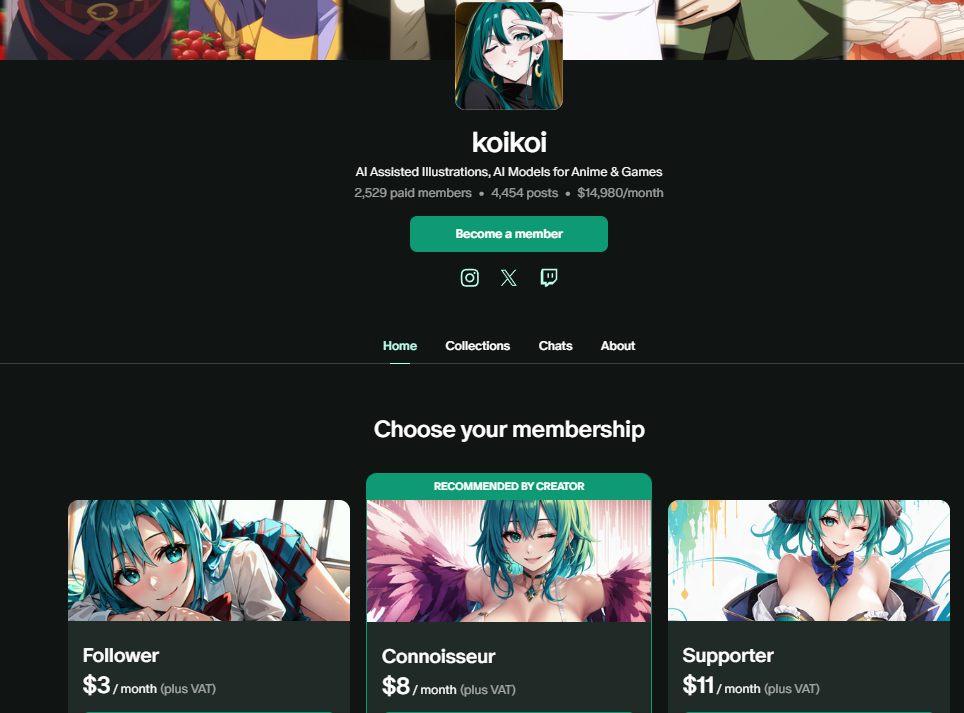Open the X (Twitter) profile icon
964x713 pixels.
click(508, 278)
